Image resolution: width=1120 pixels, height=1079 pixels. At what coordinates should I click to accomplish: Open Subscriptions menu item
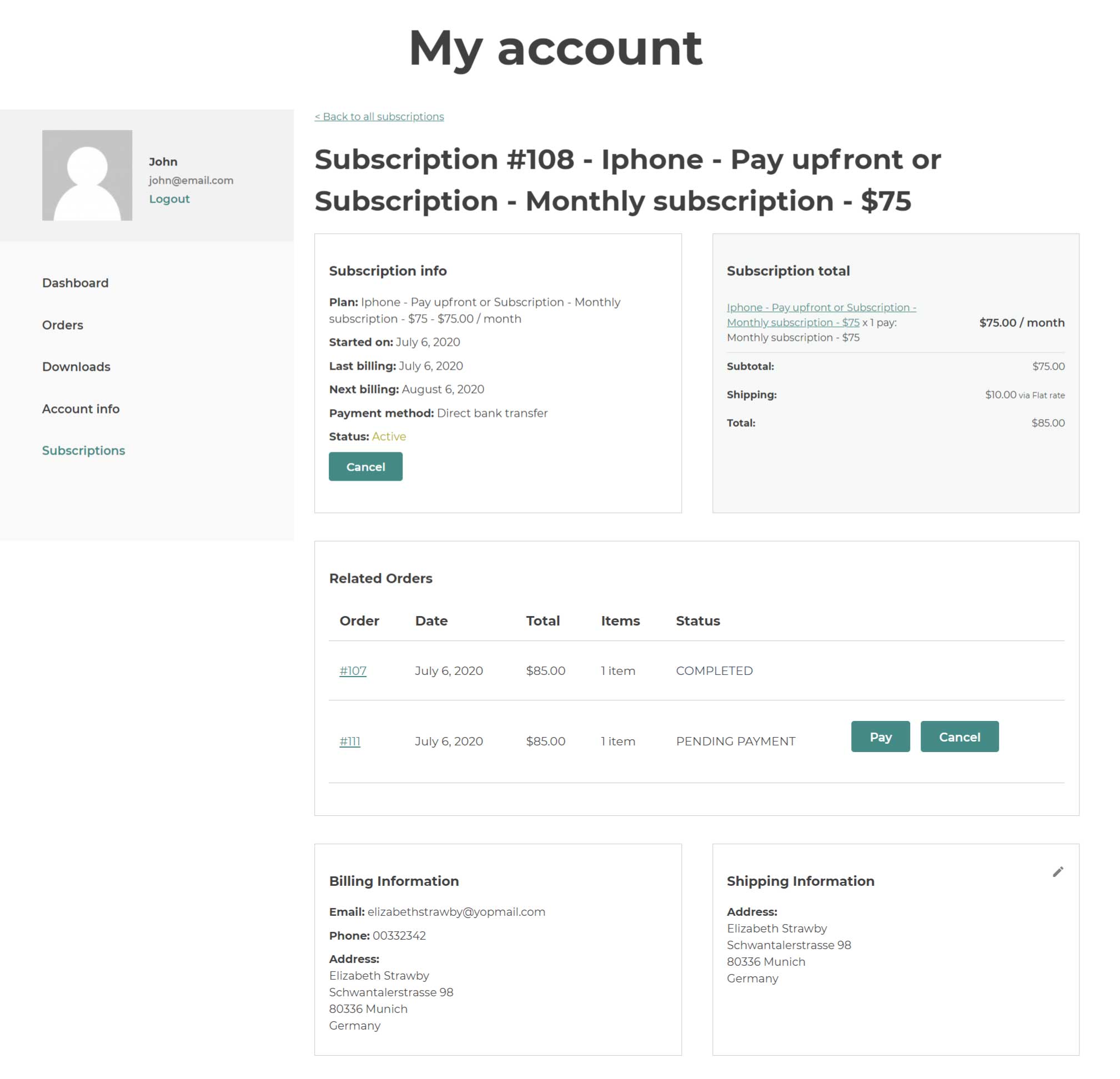pyautogui.click(x=83, y=451)
